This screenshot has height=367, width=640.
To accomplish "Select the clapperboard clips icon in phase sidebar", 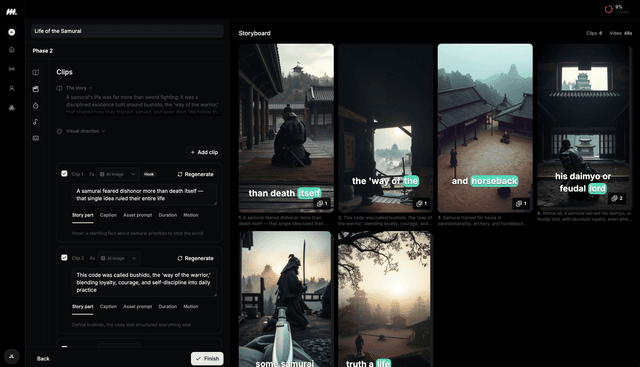I will click(36, 89).
